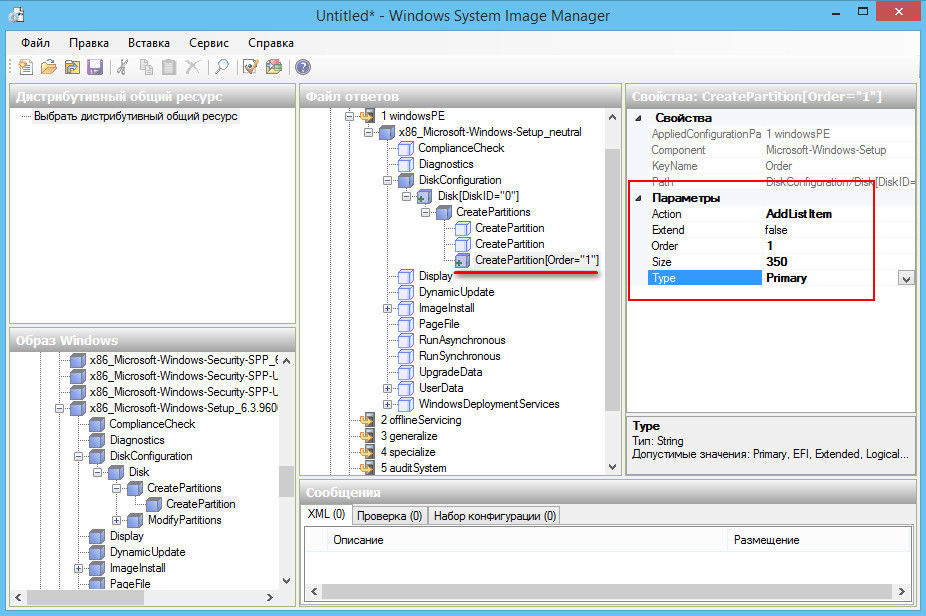This screenshot has width=926, height=616.
Task: Click the Paste clipboard toolbar icon
Action: coord(169,67)
